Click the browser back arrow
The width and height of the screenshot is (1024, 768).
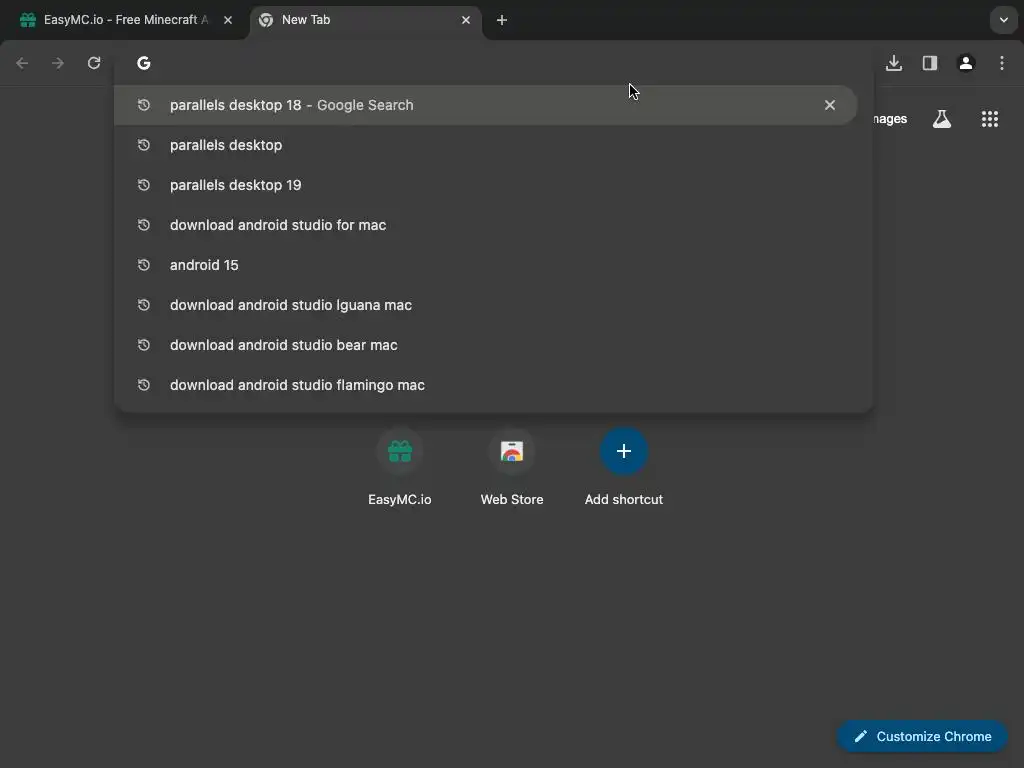[22, 63]
